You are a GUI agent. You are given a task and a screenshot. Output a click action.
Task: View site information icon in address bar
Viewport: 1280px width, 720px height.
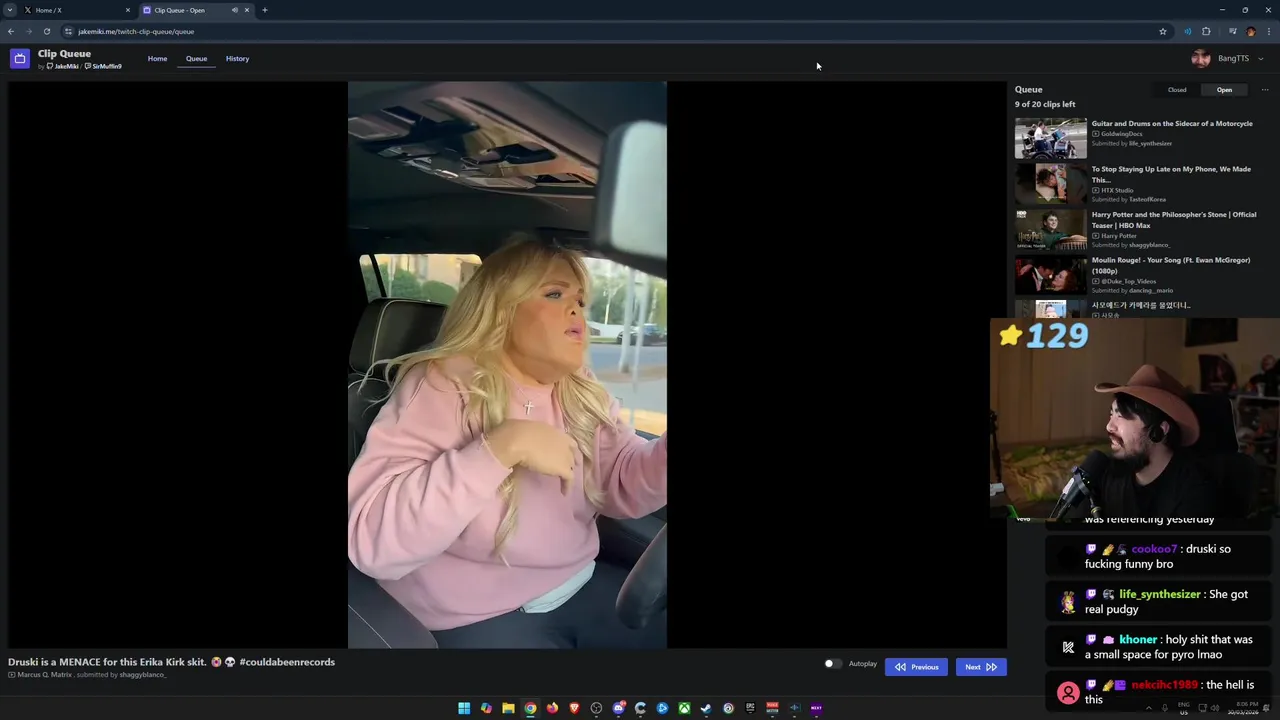[68, 31]
